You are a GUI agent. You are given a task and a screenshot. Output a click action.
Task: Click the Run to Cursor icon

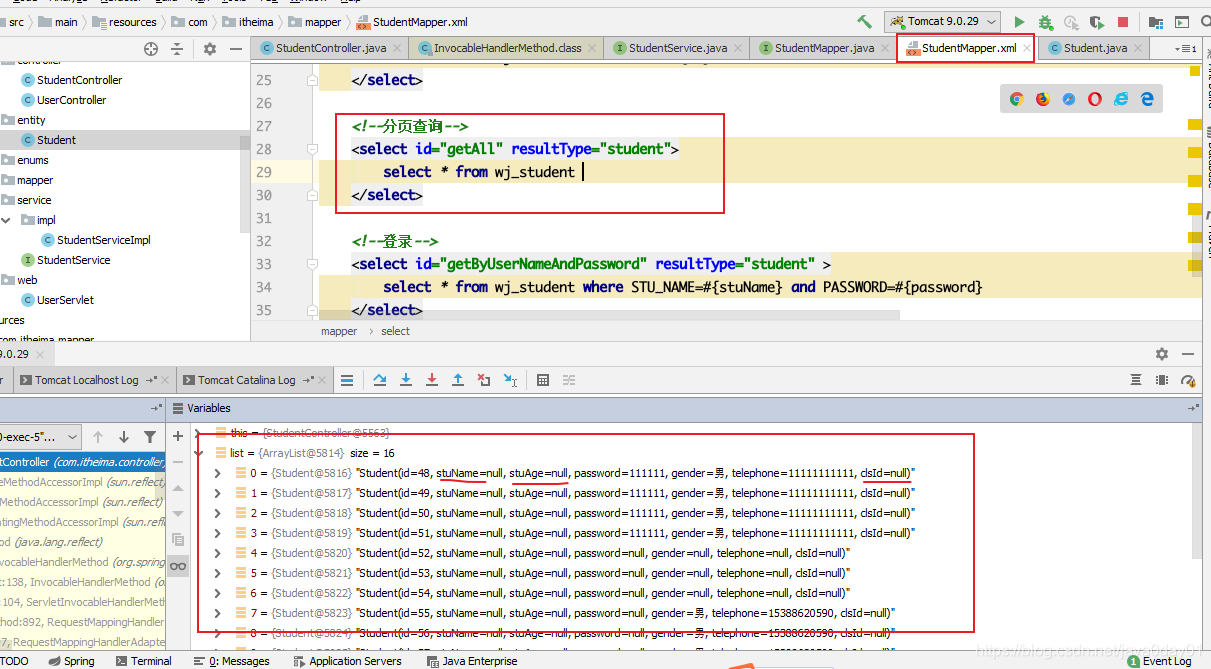pos(510,380)
